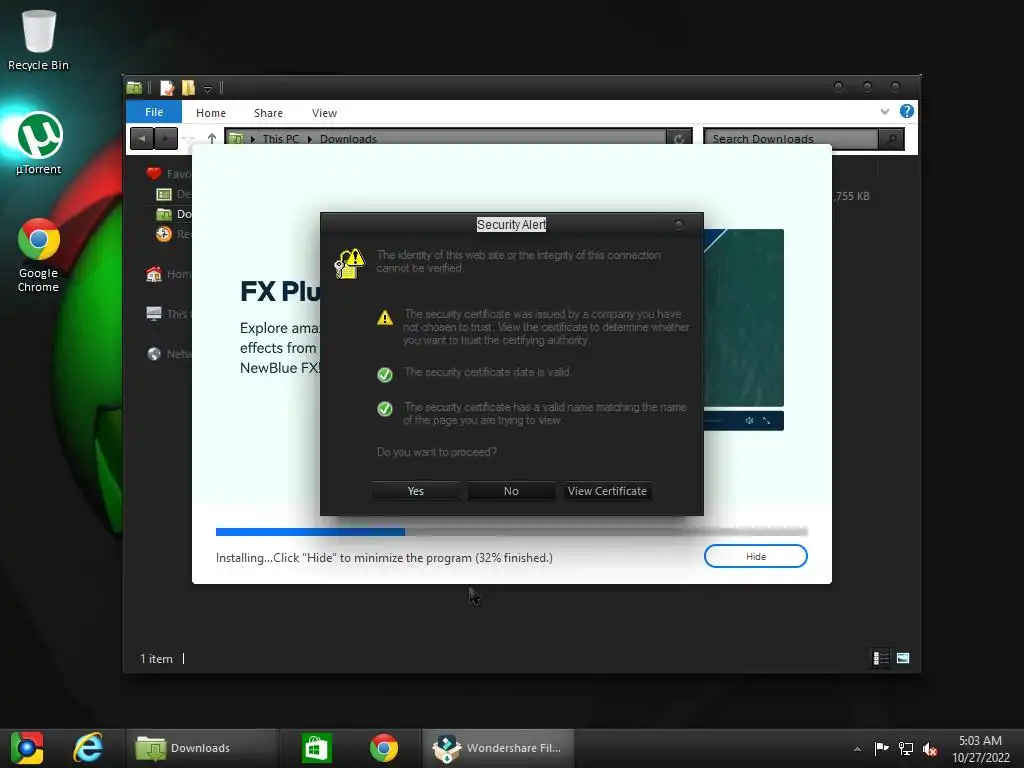Viewport: 1024px width, 768px height.
Task: Select Network globe icon in the sidebar
Action: pos(154,354)
